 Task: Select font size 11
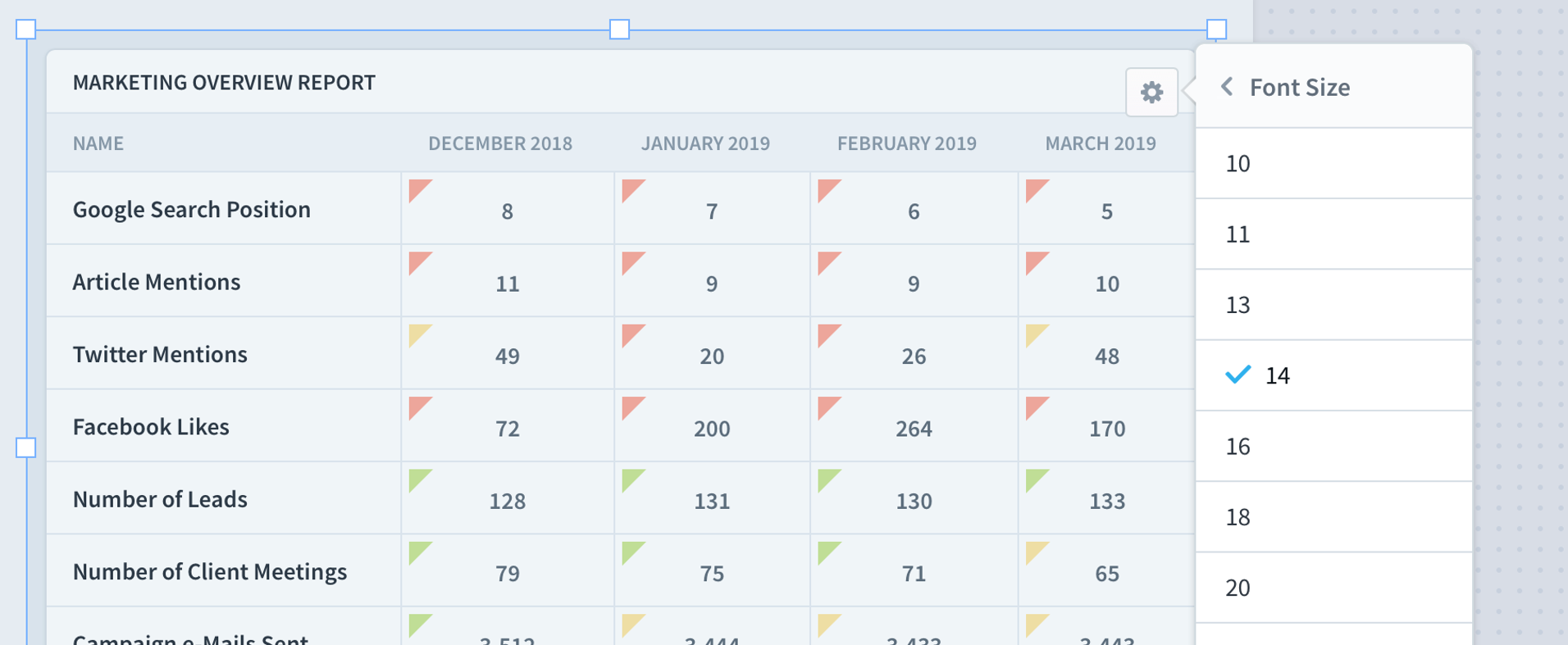[1333, 234]
